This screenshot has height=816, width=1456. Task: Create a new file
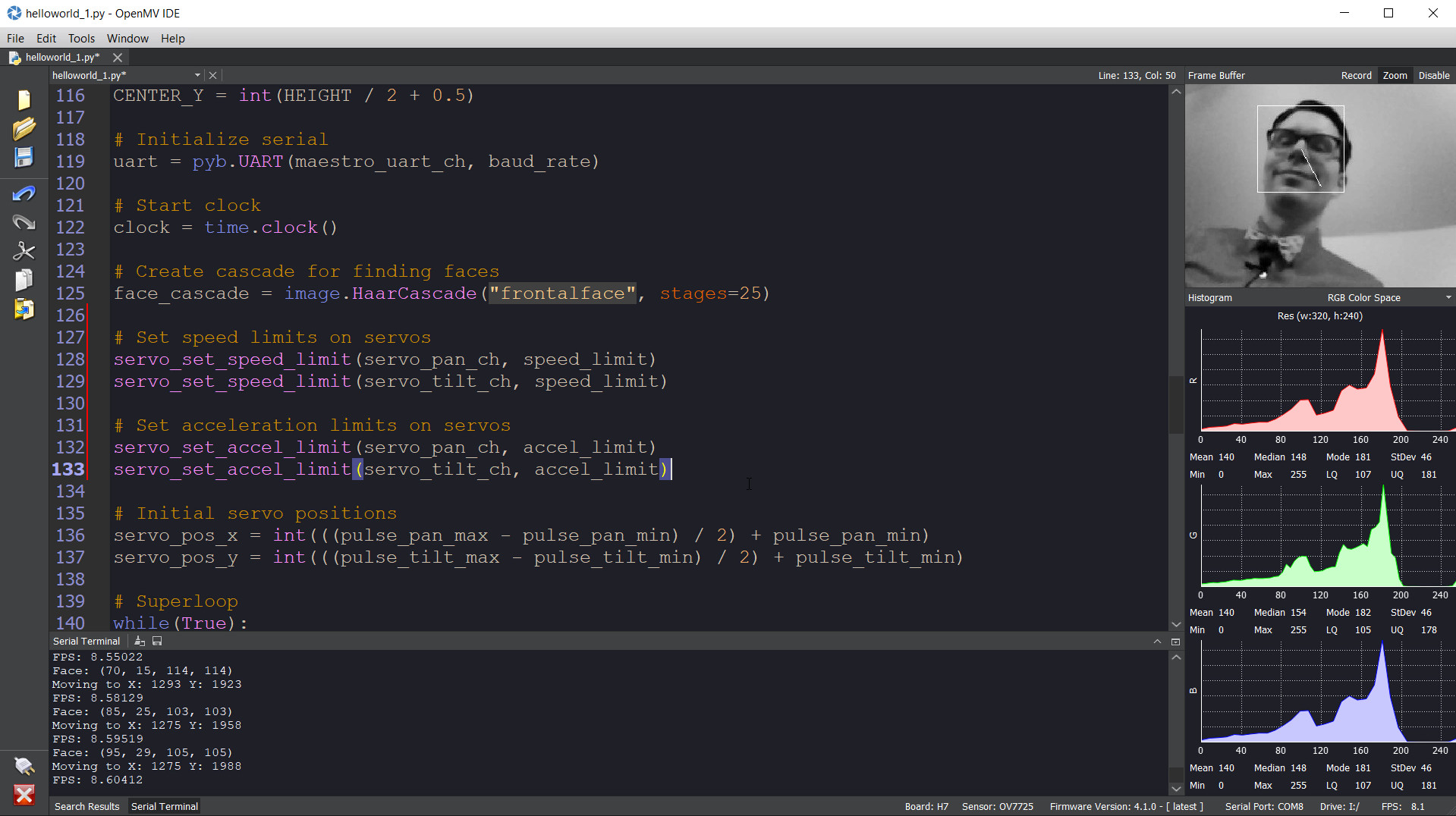24,99
